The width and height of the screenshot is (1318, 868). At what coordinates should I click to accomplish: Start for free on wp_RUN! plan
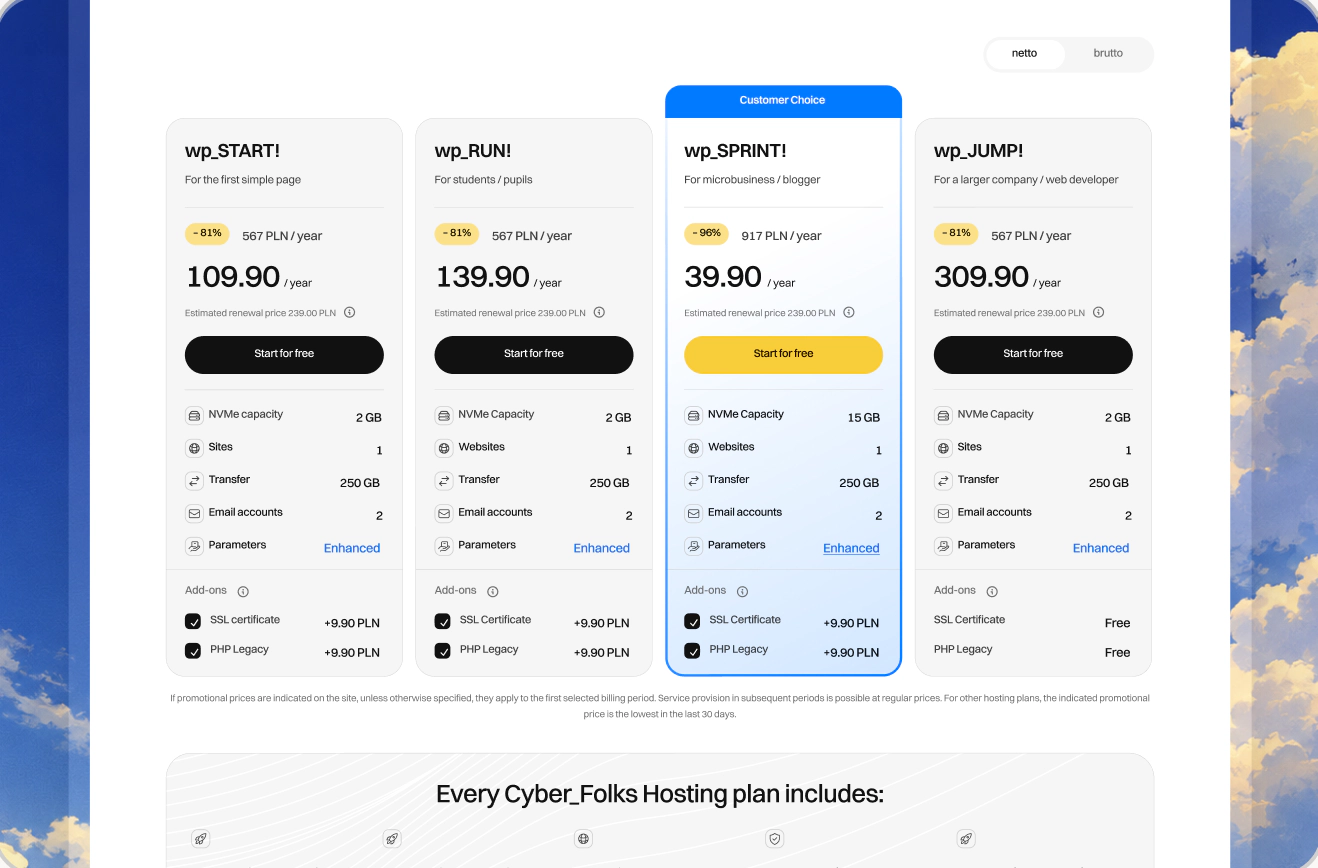(x=534, y=354)
